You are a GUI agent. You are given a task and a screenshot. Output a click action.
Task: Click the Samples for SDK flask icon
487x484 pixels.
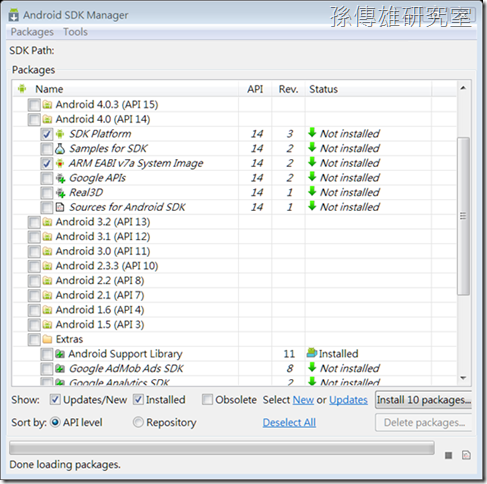point(60,149)
